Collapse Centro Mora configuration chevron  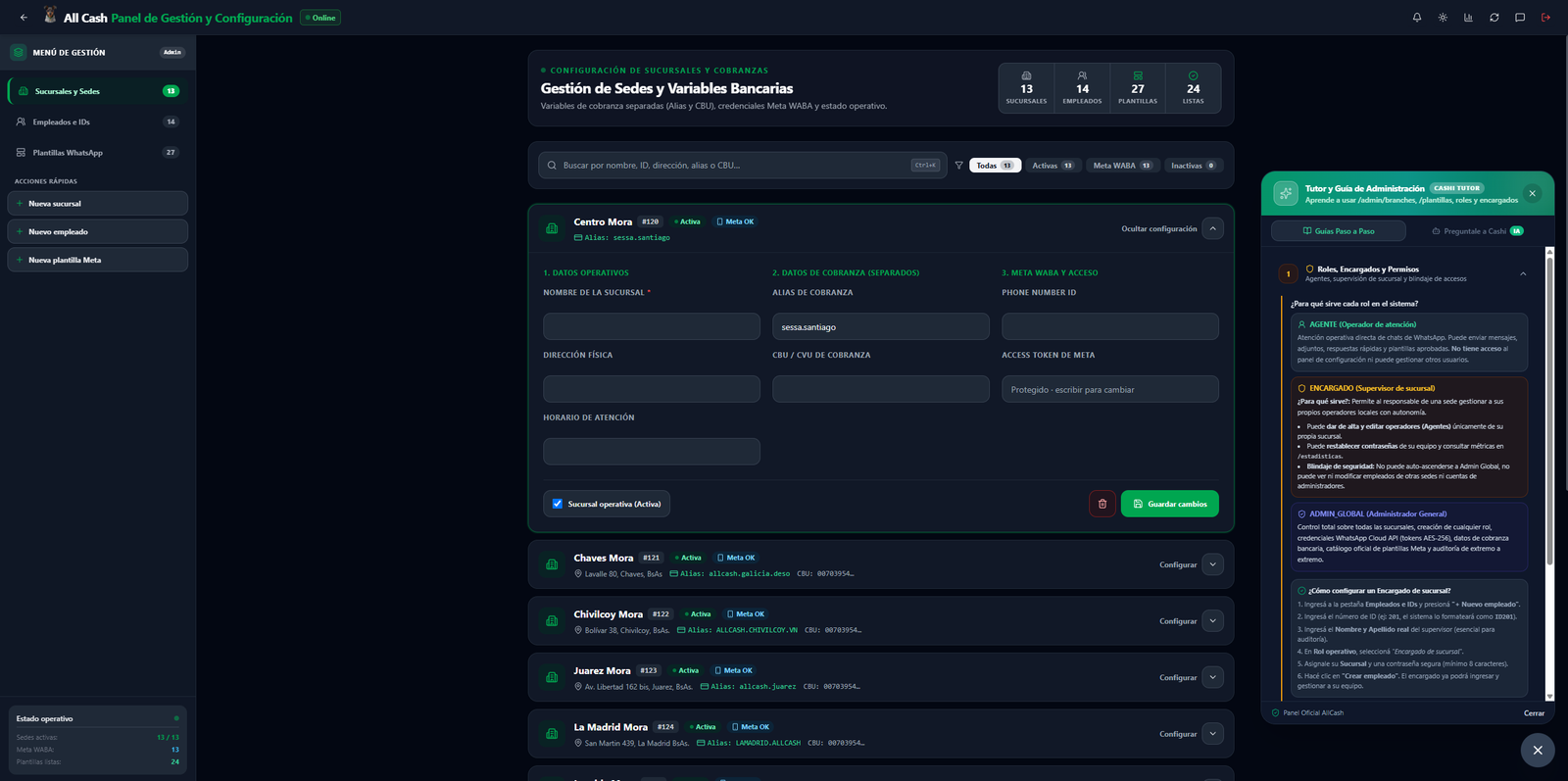(x=1212, y=228)
